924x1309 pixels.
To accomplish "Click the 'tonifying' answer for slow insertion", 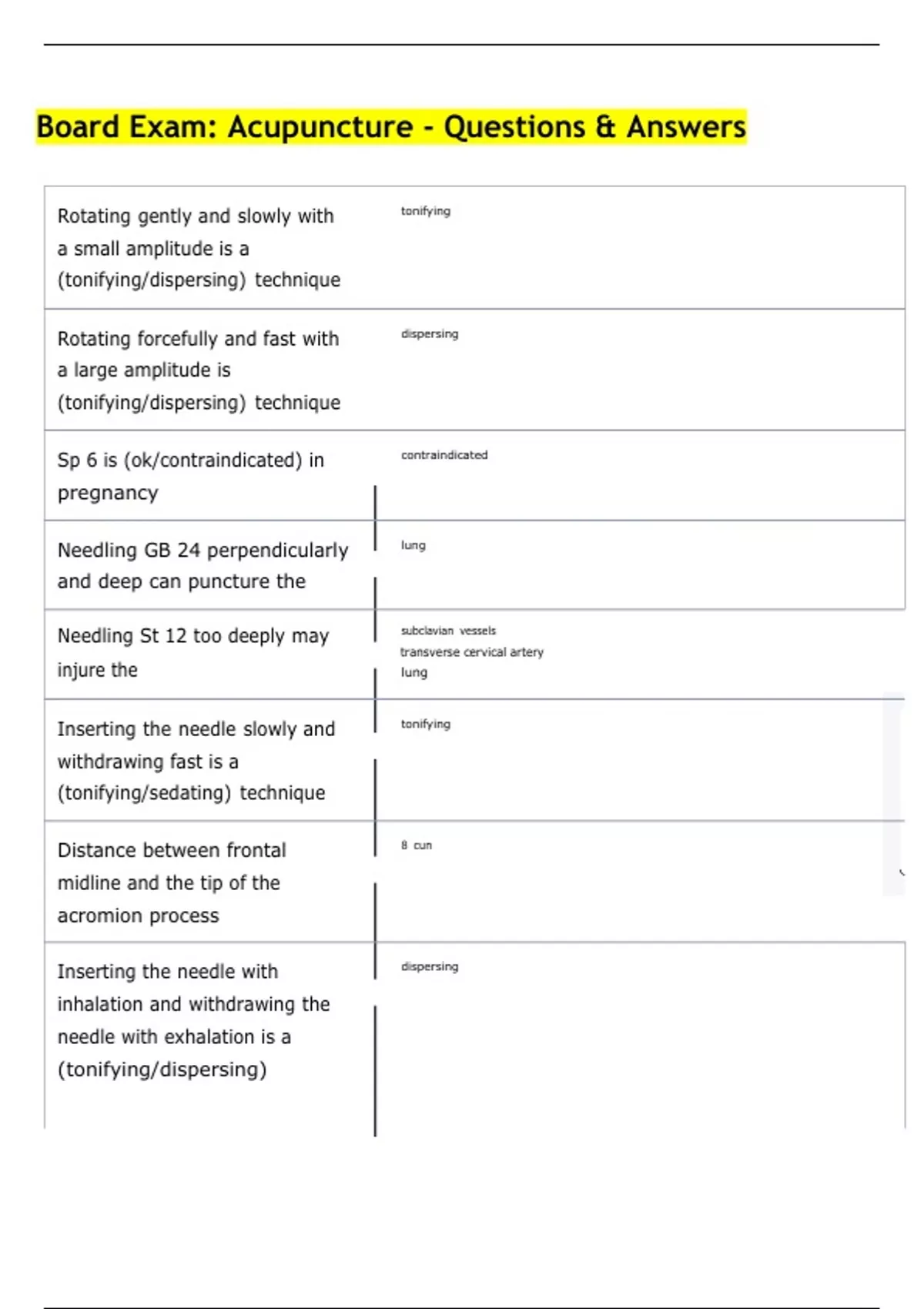I will [425, 724].
